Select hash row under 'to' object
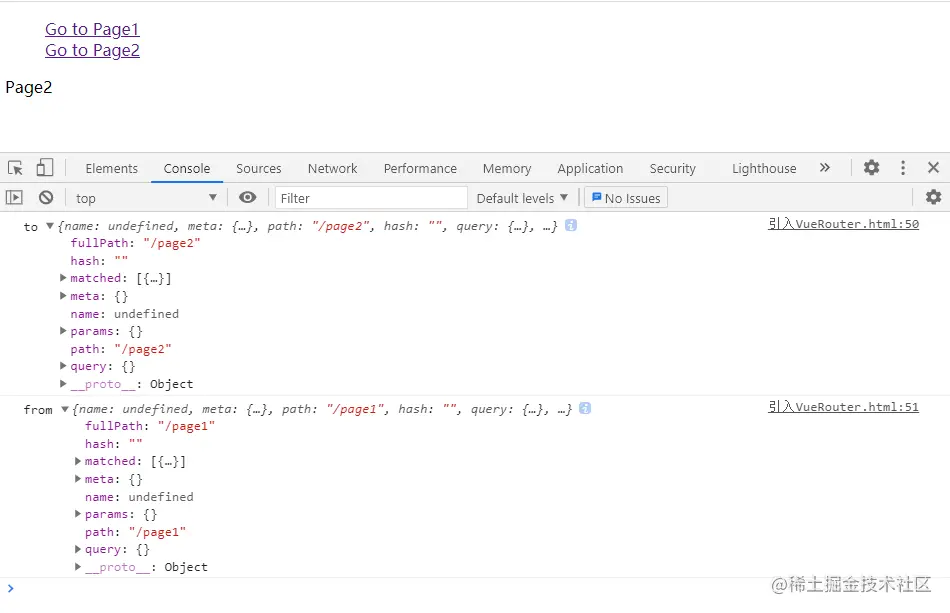 [x=99, y=260]
